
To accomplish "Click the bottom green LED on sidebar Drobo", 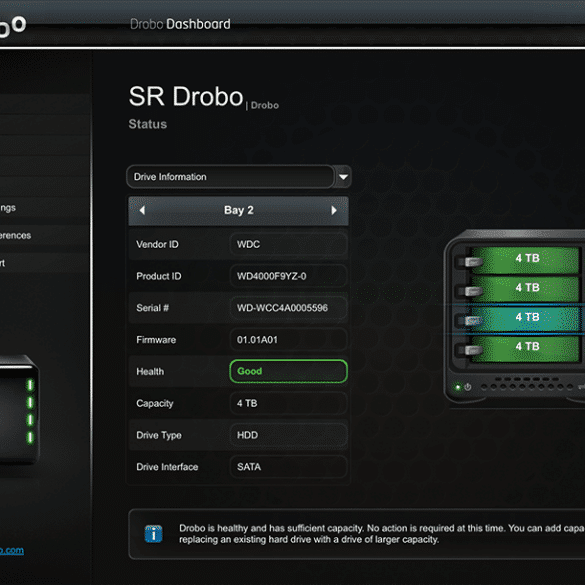I will pyautogui.click(x=30, y=437).
